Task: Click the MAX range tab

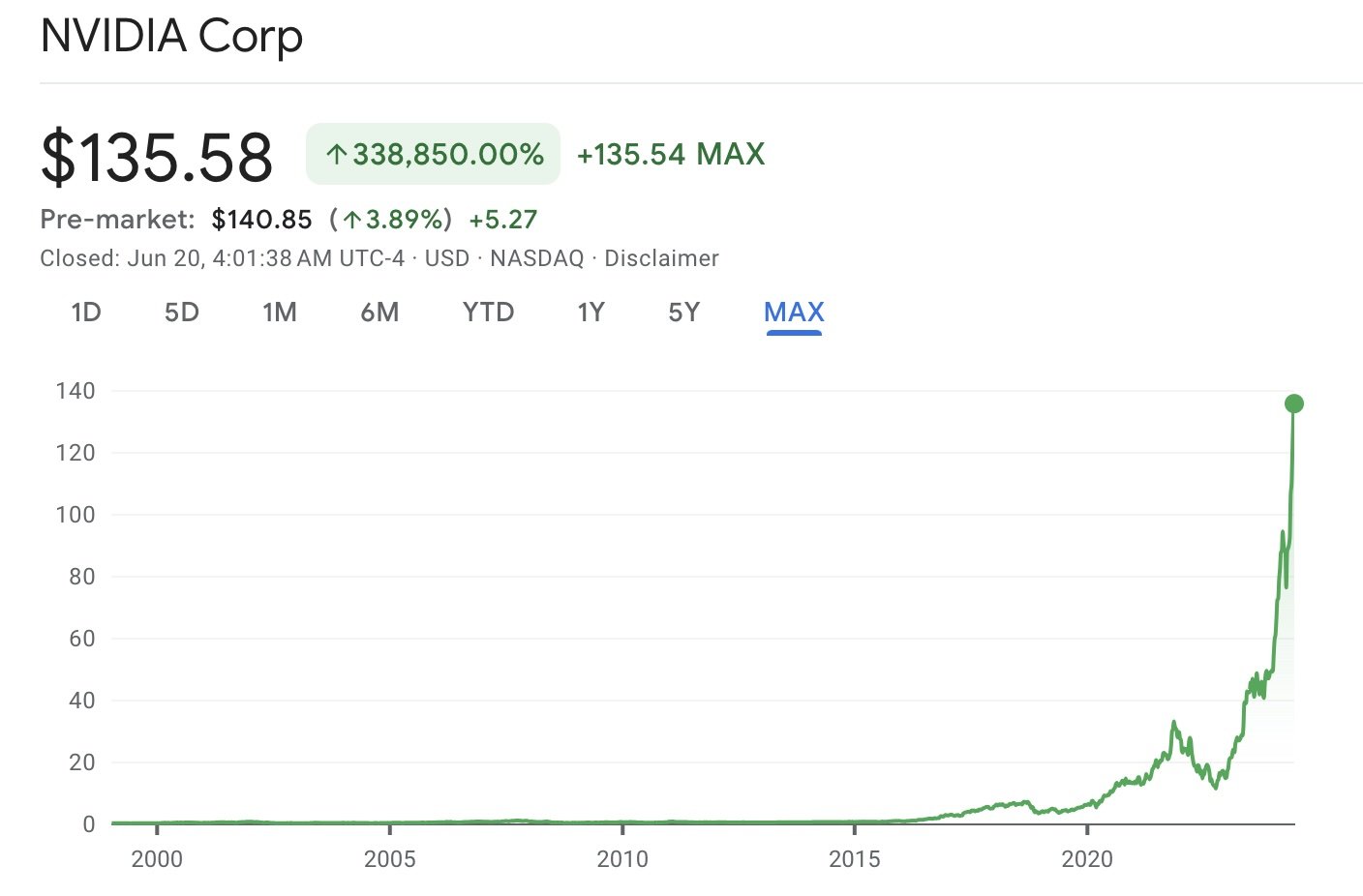Action: 794,313
